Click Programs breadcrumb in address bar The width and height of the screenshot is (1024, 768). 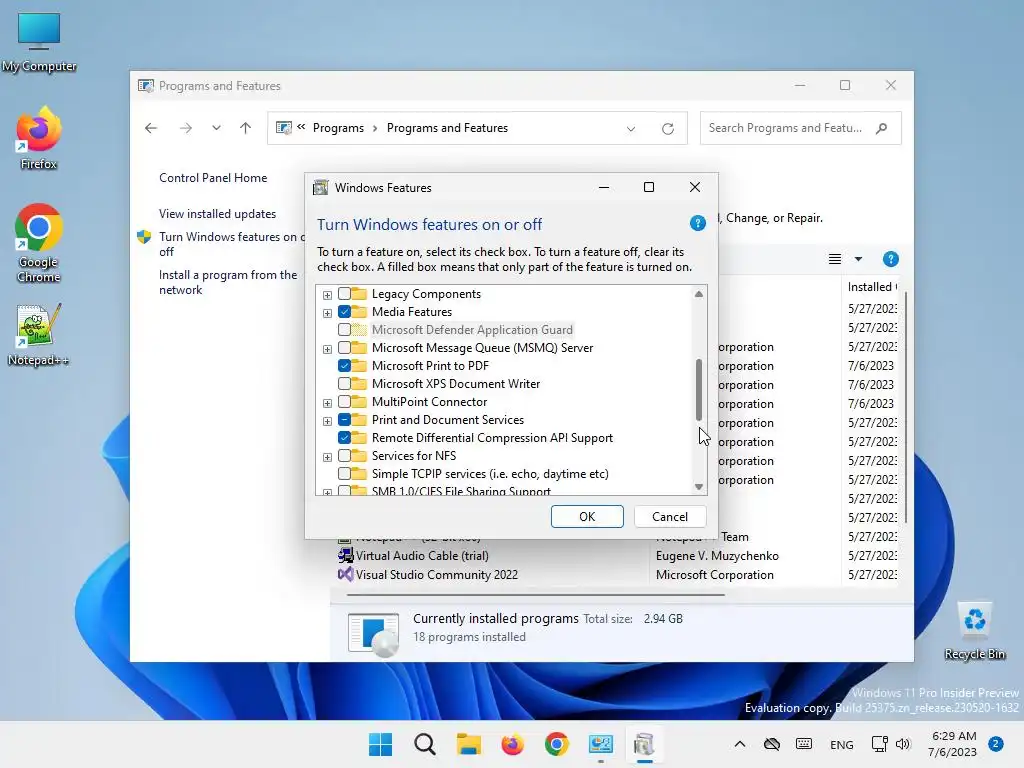(338, 128)
